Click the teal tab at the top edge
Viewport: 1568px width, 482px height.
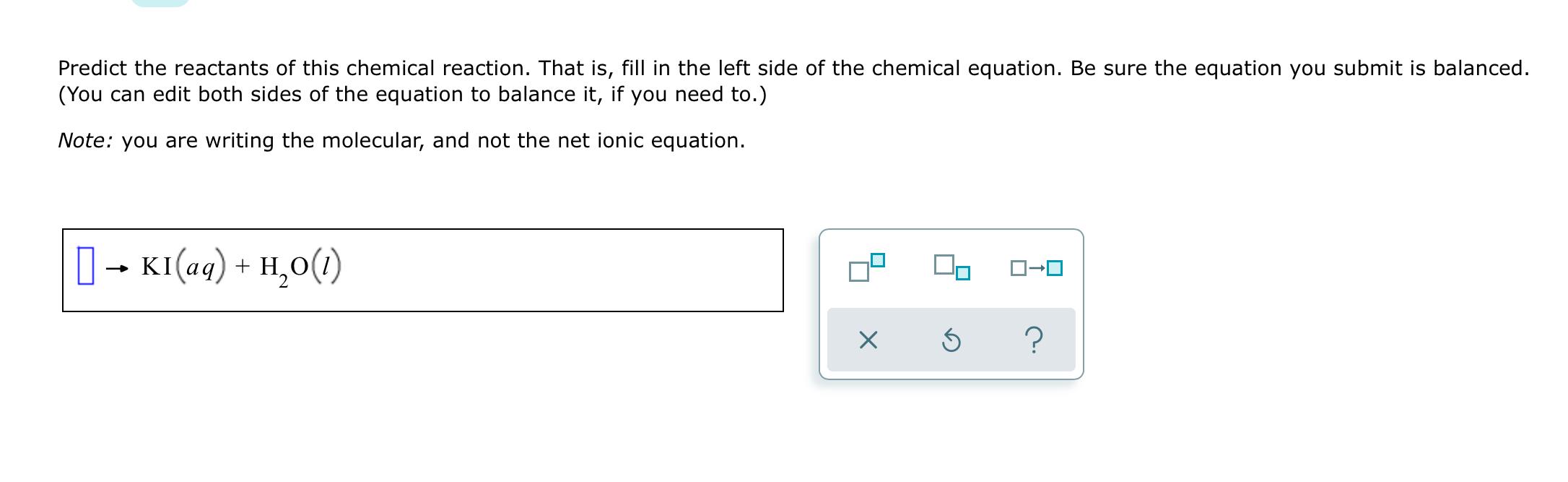tap(160, 3)
